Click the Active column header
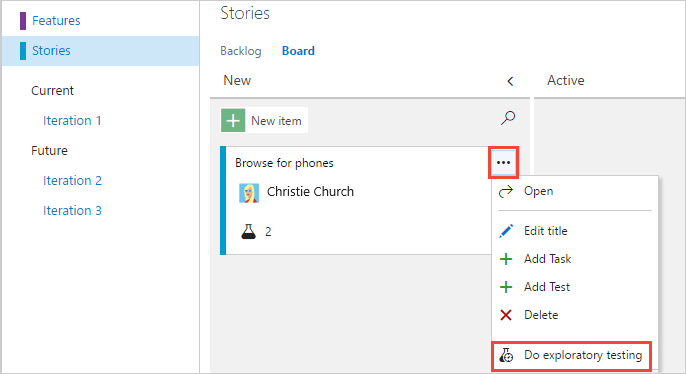The image size is (686, 374). point(566,80)
